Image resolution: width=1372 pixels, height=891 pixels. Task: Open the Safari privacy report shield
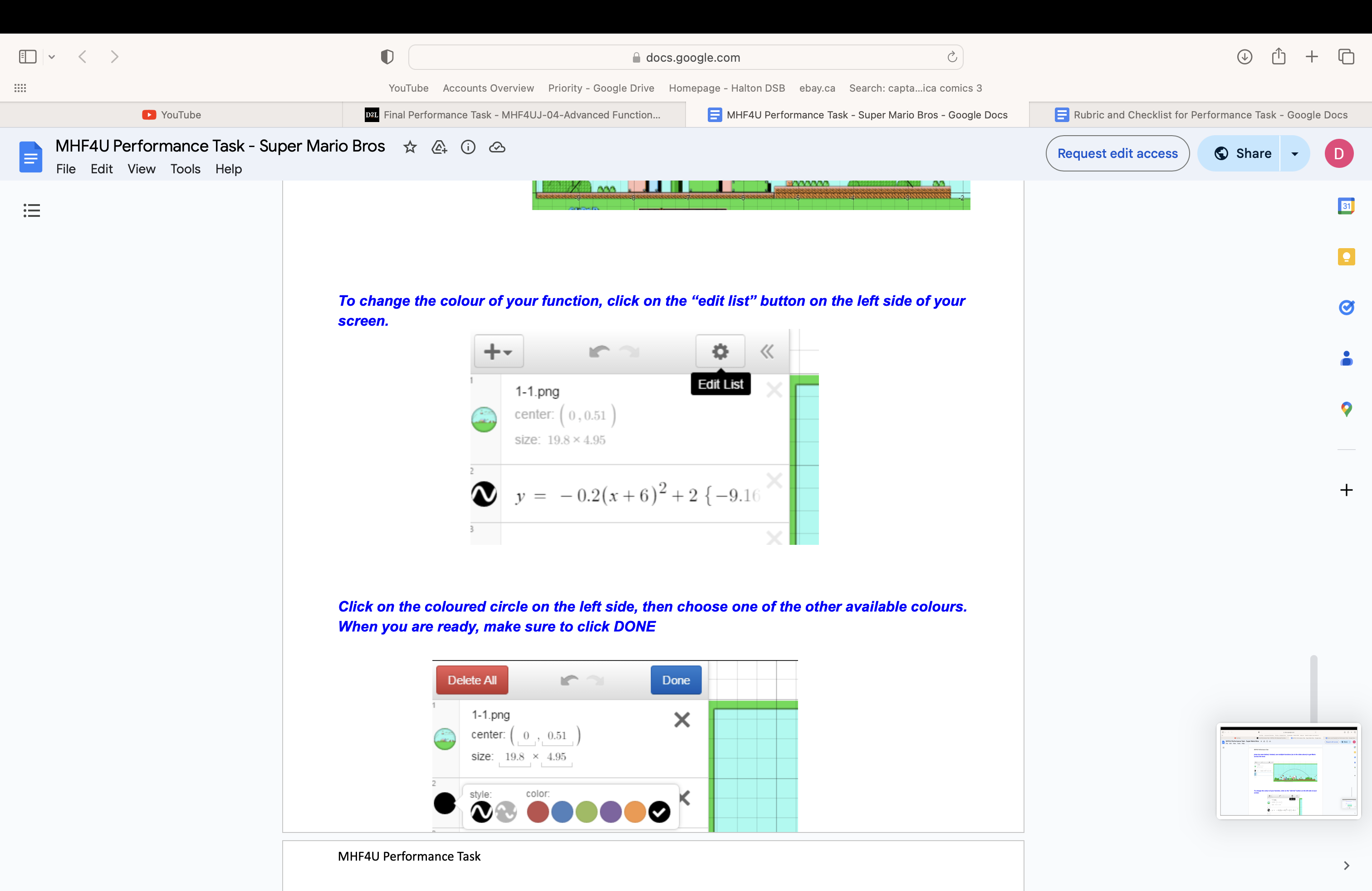click(387, 56)
